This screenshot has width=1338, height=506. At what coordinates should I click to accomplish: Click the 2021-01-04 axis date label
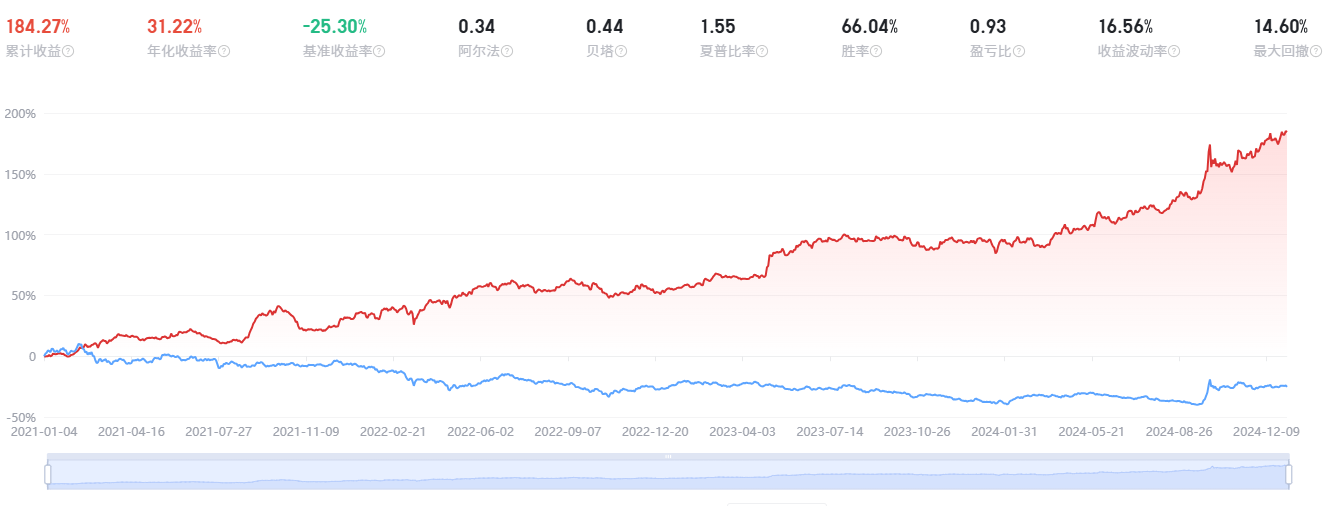(43, 432)
